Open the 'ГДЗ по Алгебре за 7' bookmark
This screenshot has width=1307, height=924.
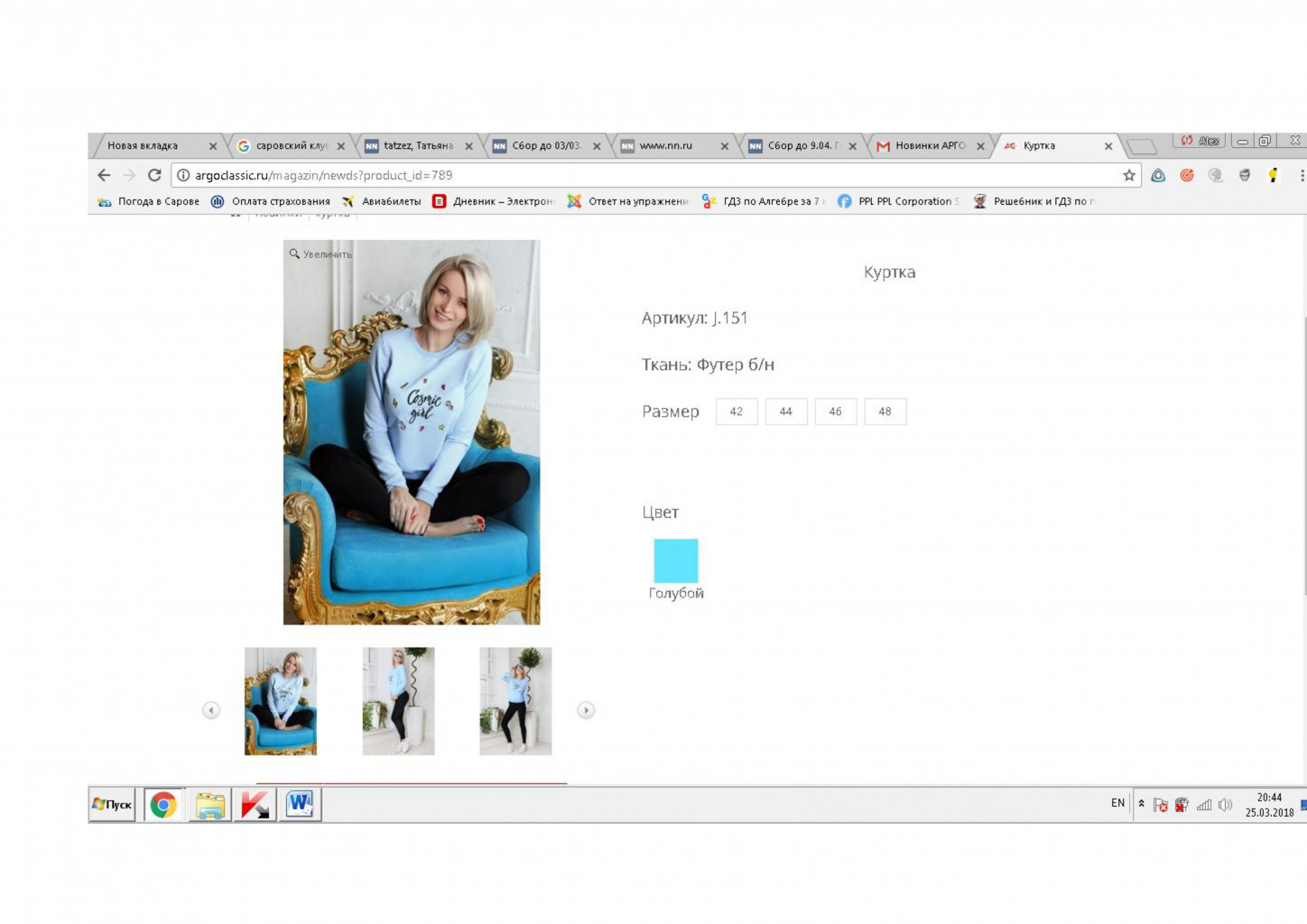pos(764,201)
